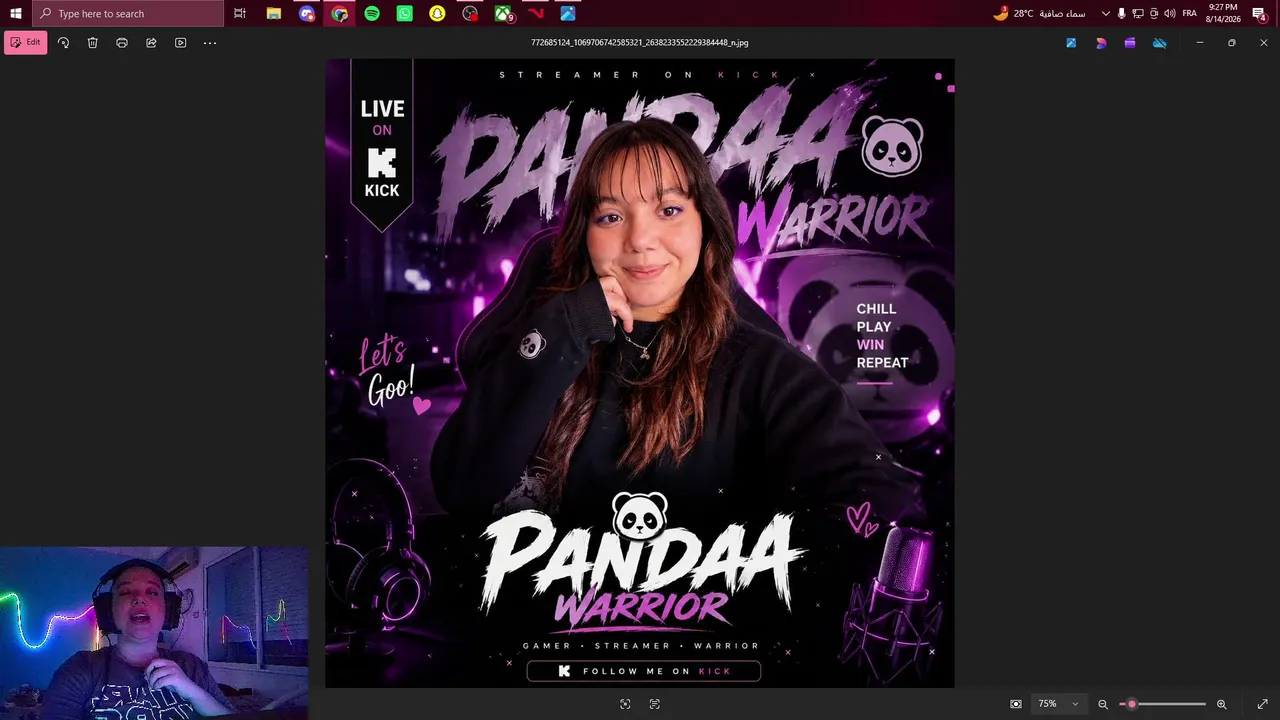
Task: Enter full screen with the expand arrows icon
Action: (1262, 704)
